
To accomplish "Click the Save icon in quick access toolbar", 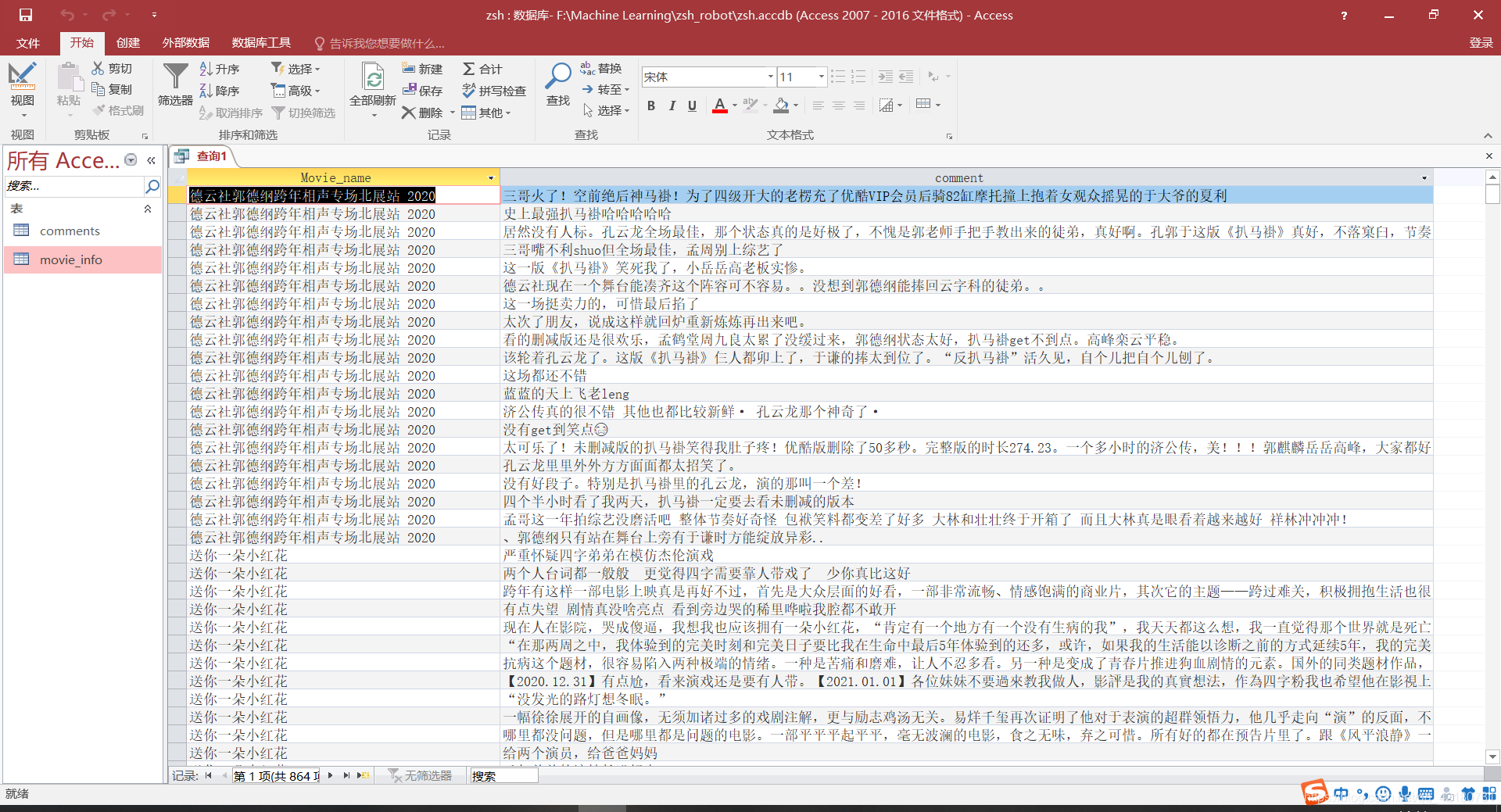I will point(26,15).
